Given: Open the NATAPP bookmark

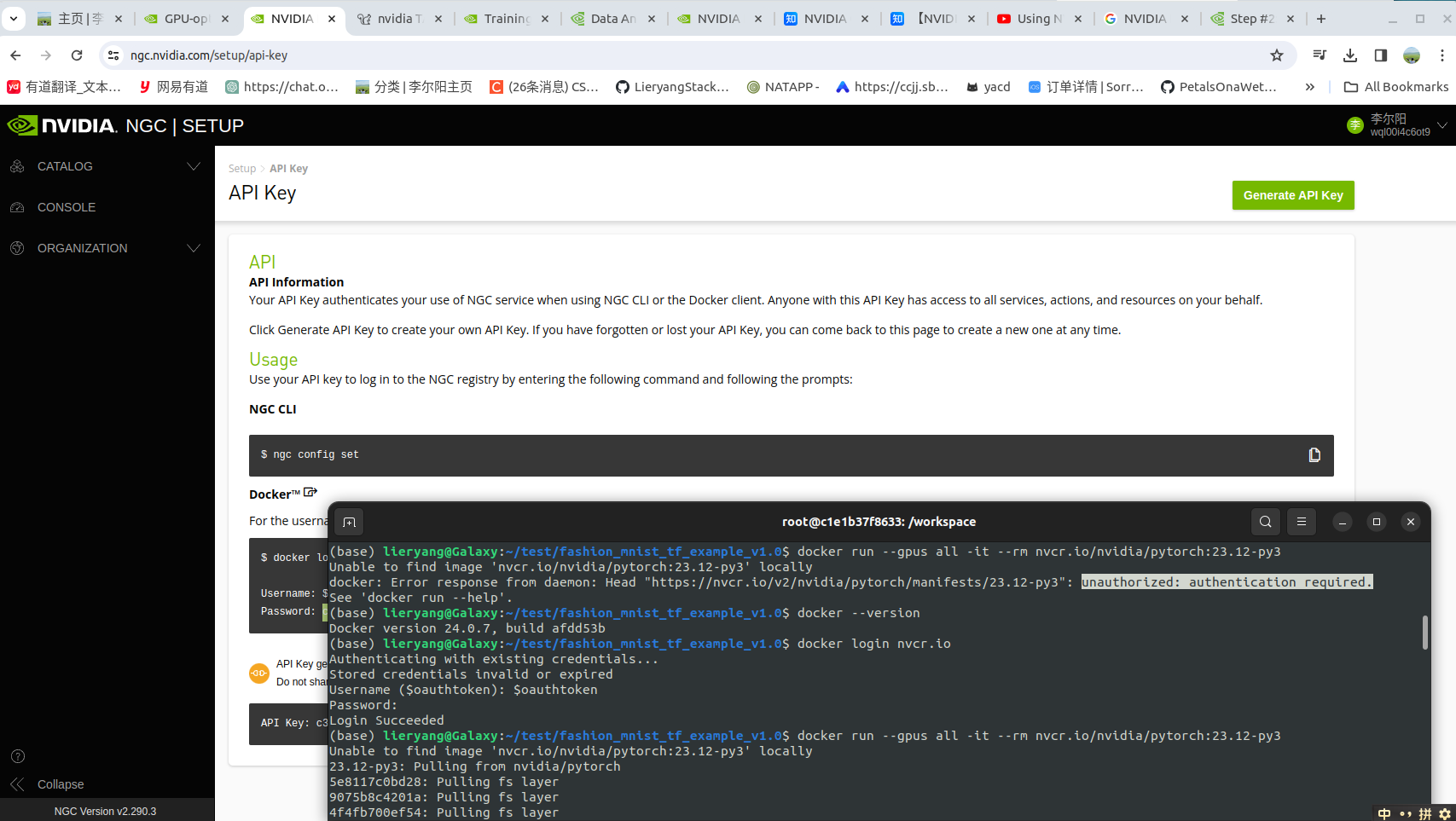Looking at the screenshot, I should pos(783,87).
